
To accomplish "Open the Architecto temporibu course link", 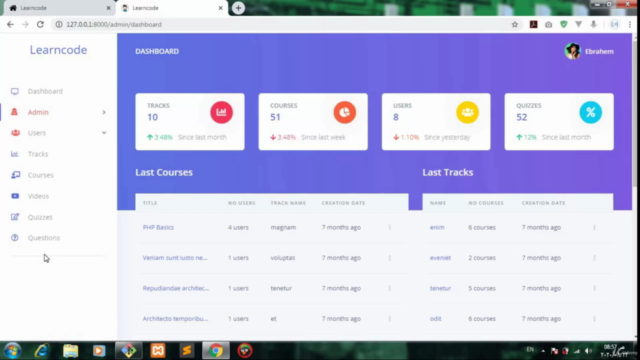I will click(x=175, y=319).
